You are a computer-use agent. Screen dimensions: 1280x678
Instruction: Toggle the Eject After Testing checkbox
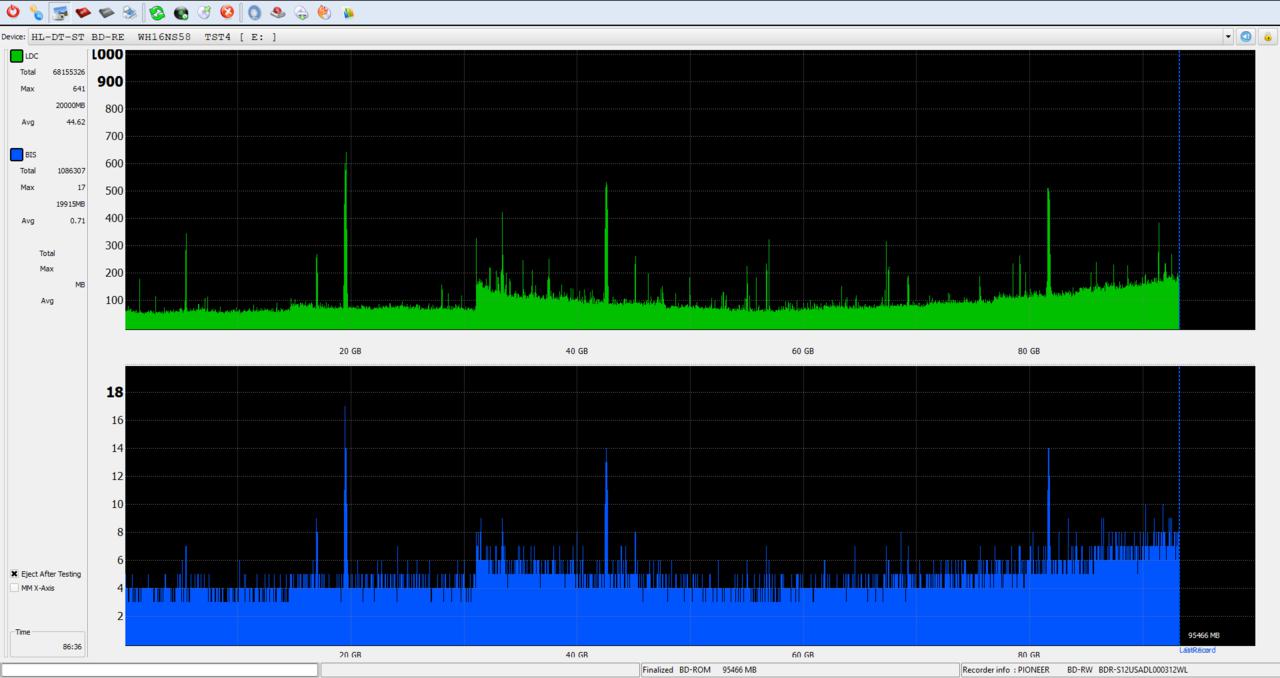coord(14,574)
